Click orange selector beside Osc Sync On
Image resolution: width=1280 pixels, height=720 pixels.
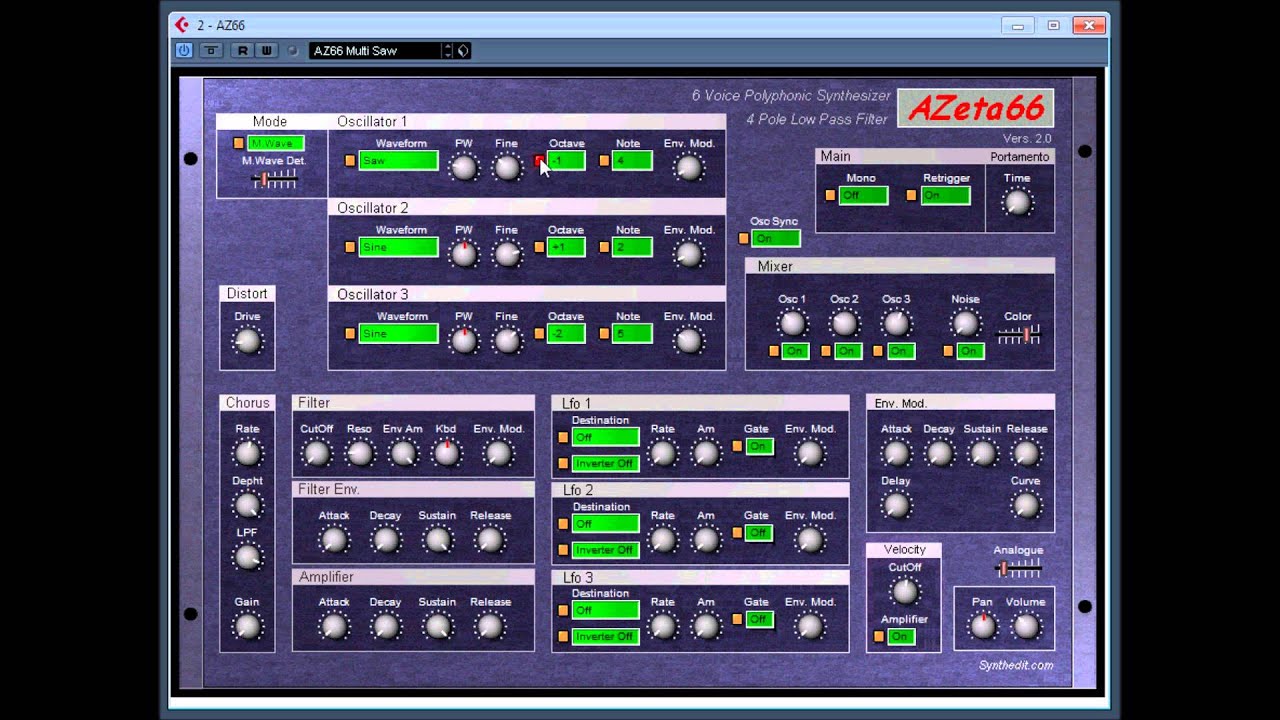point(743,238)
